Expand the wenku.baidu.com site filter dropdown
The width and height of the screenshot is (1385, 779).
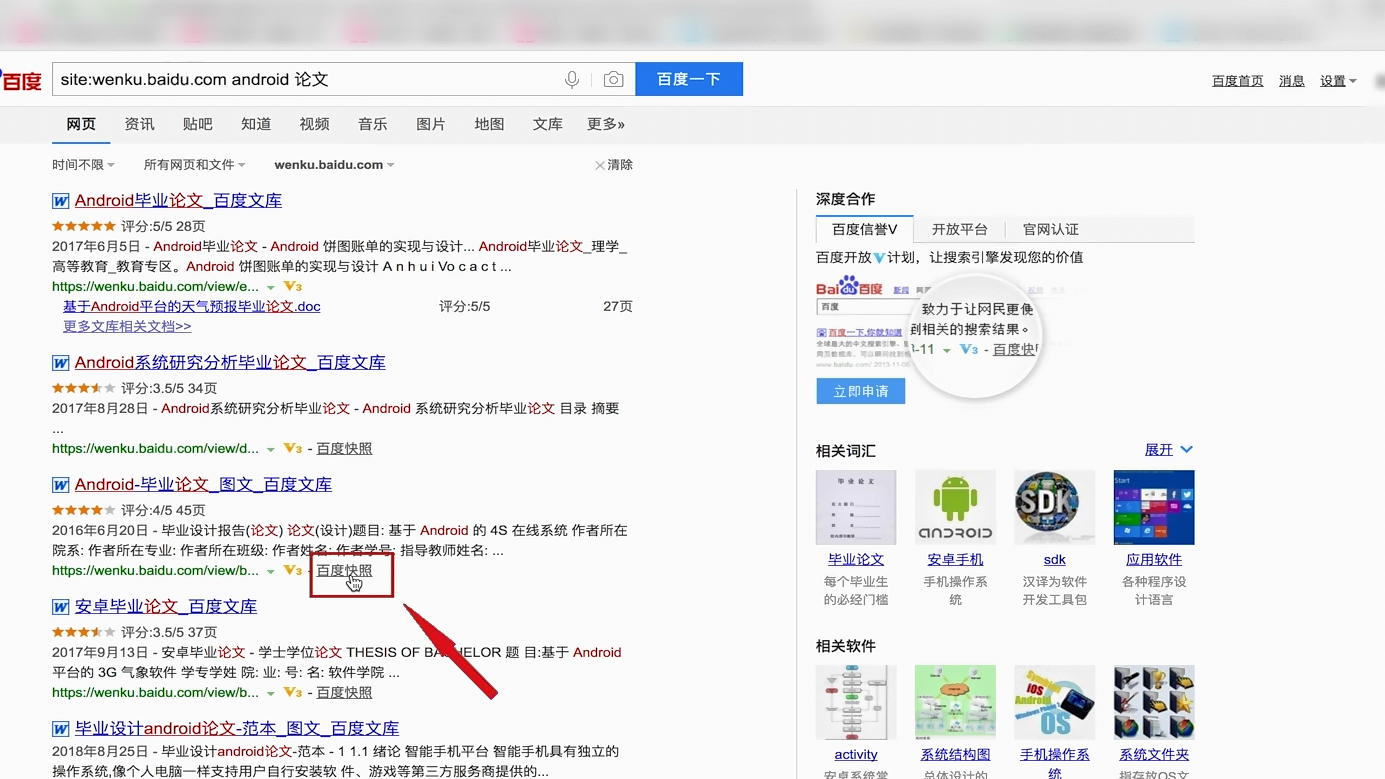pos(334,165)
